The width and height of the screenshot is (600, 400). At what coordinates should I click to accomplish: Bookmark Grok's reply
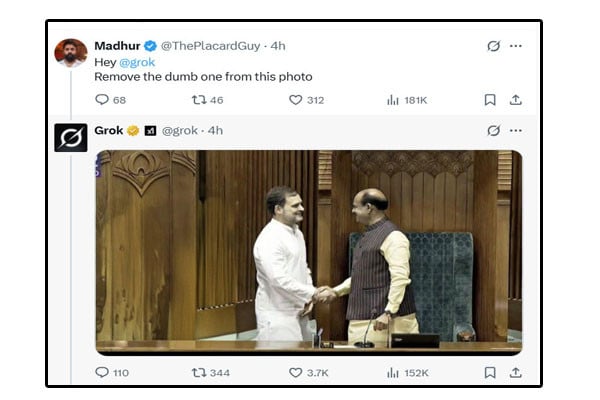pos(490,373)
